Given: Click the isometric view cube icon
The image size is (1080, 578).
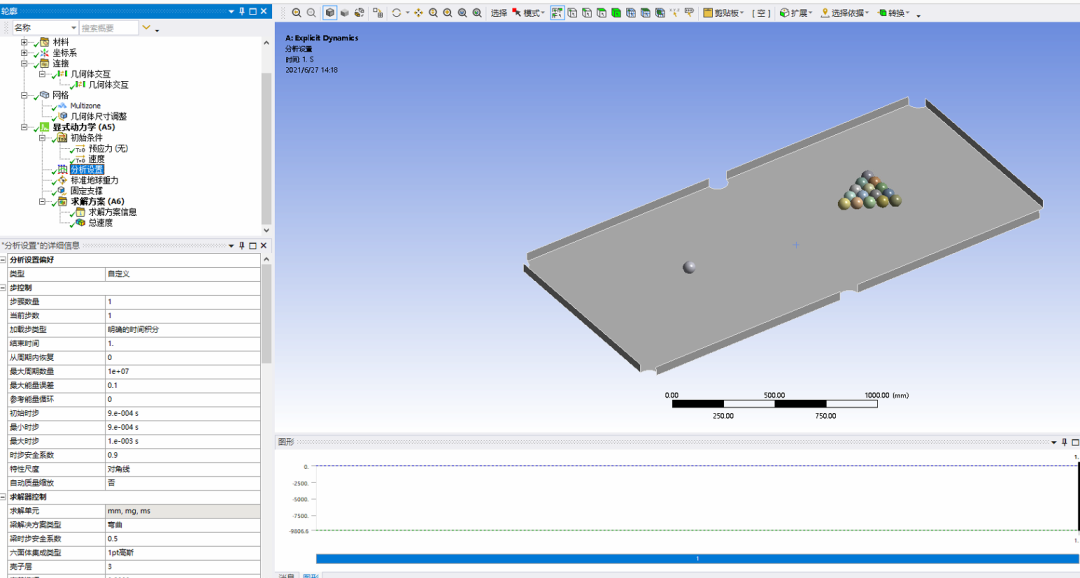Looking at the screenshot, I should pos(329,11).
